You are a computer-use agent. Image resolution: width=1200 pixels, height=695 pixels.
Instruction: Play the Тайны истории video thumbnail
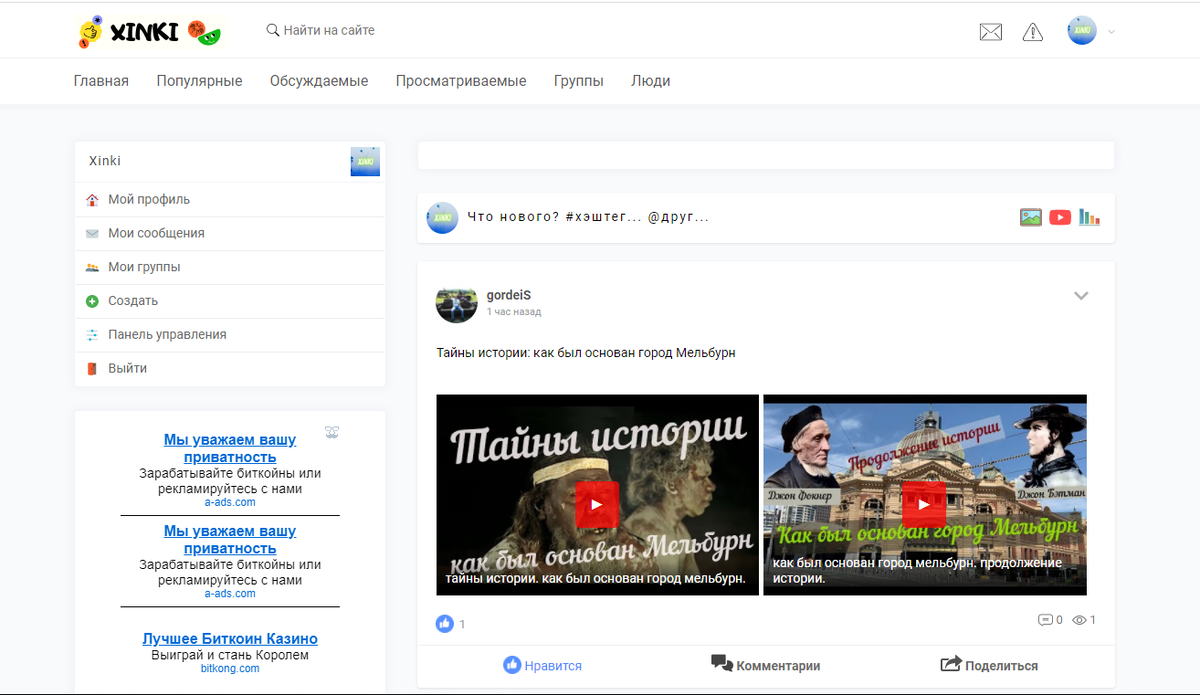(x=597, y=504)
